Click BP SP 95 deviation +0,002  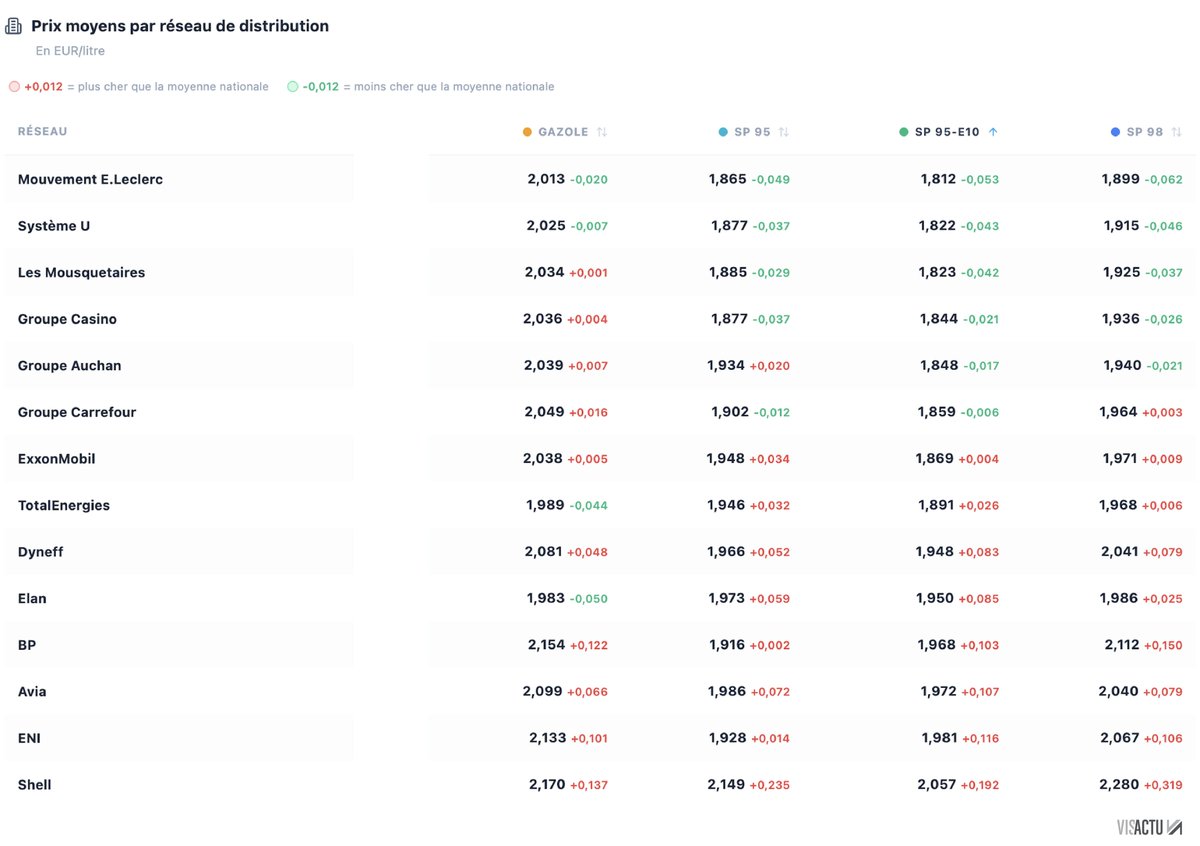[770, 646]
